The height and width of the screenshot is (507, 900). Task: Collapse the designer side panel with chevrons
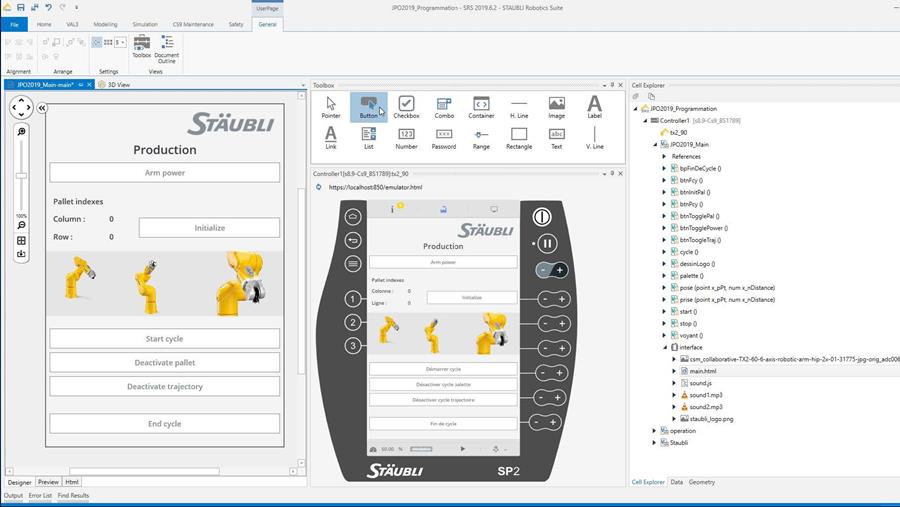(42, 108)
